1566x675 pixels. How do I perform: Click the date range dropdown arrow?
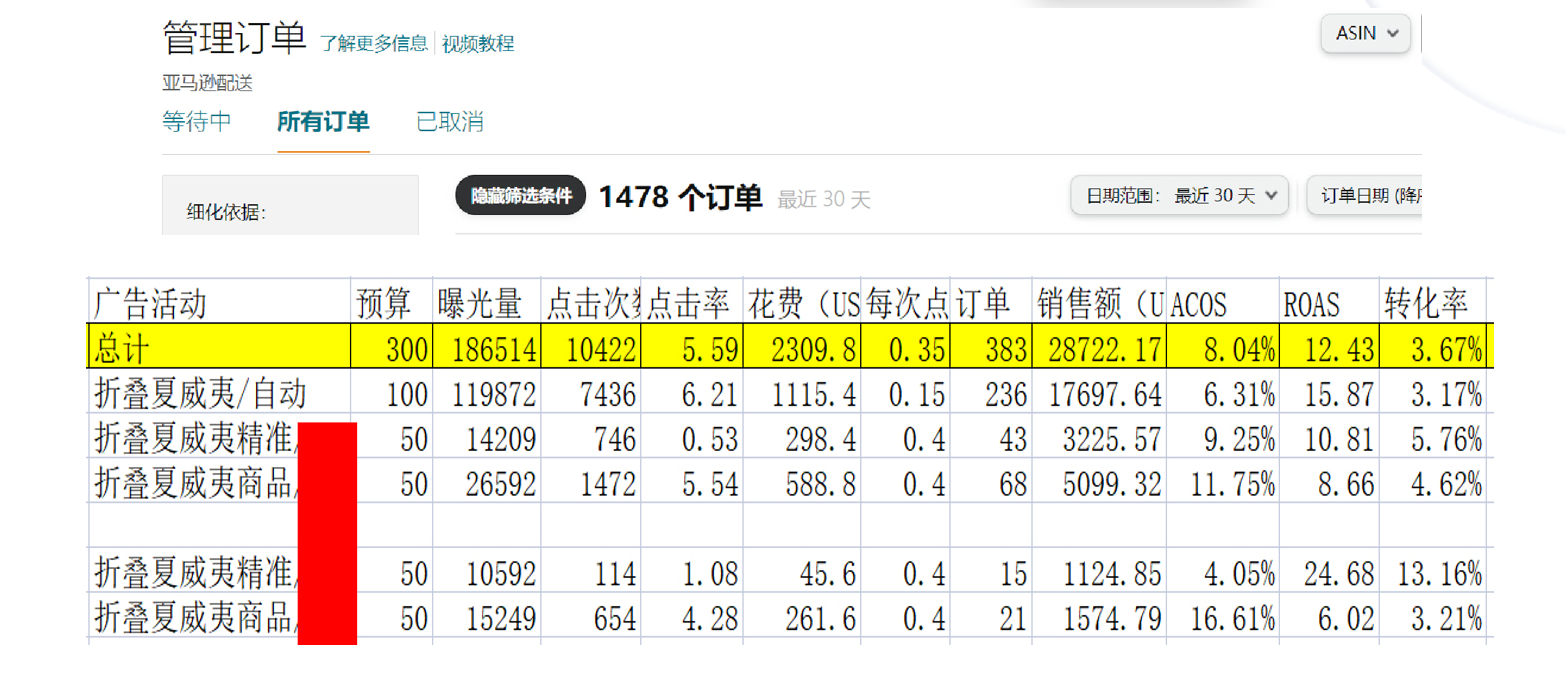[1270, 196]
